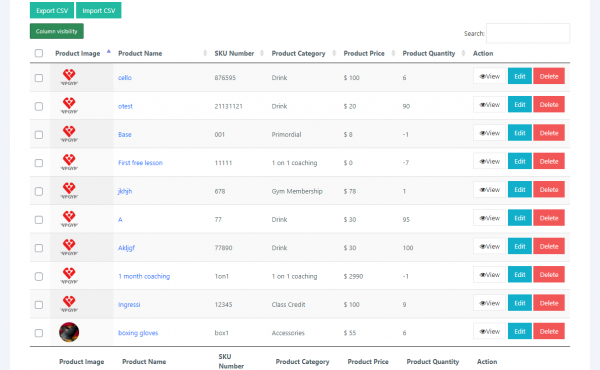This screenshot has height=370, width=600.
Task: Sort table by Product Category header
Action: pos(298,54)
